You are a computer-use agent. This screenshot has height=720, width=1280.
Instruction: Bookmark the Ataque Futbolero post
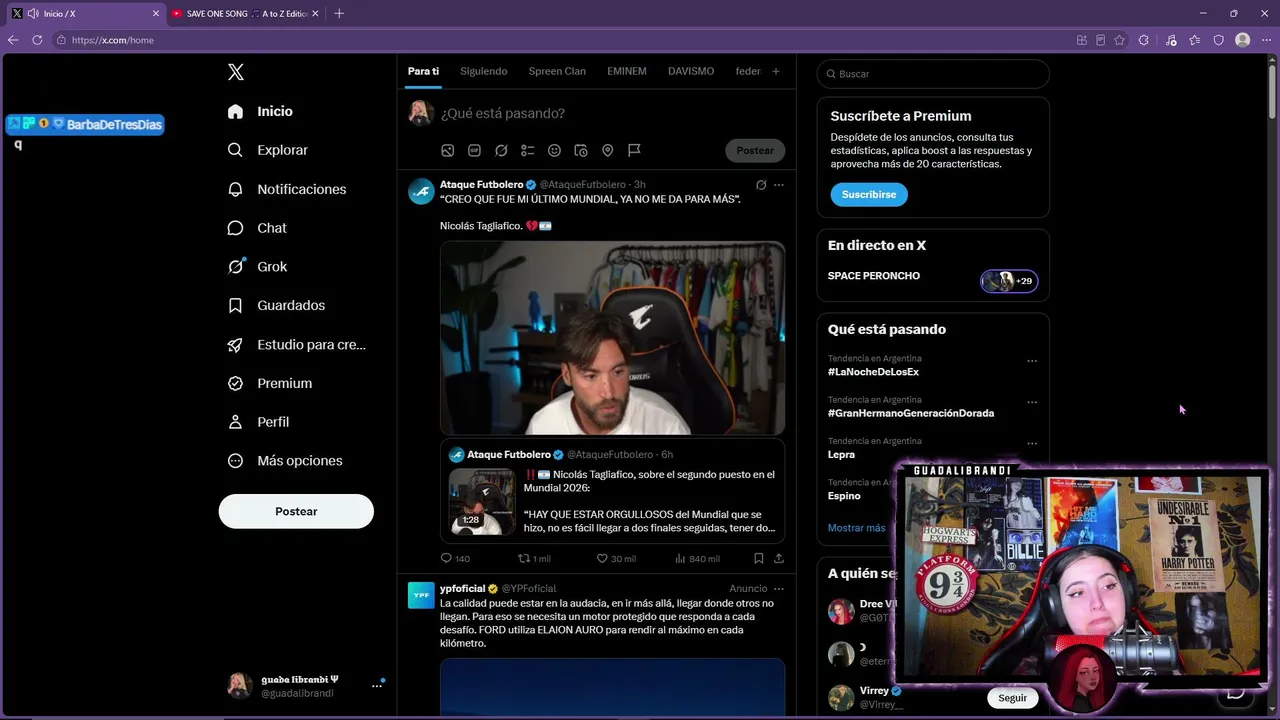pyautogui.click(x=759, y=559)
